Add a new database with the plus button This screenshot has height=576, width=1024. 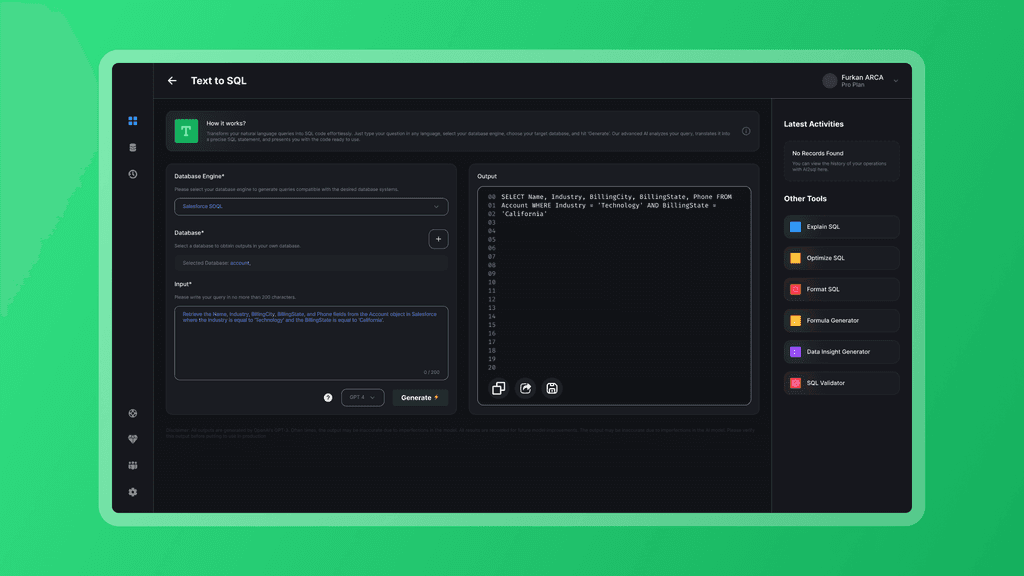coord(440,239)
